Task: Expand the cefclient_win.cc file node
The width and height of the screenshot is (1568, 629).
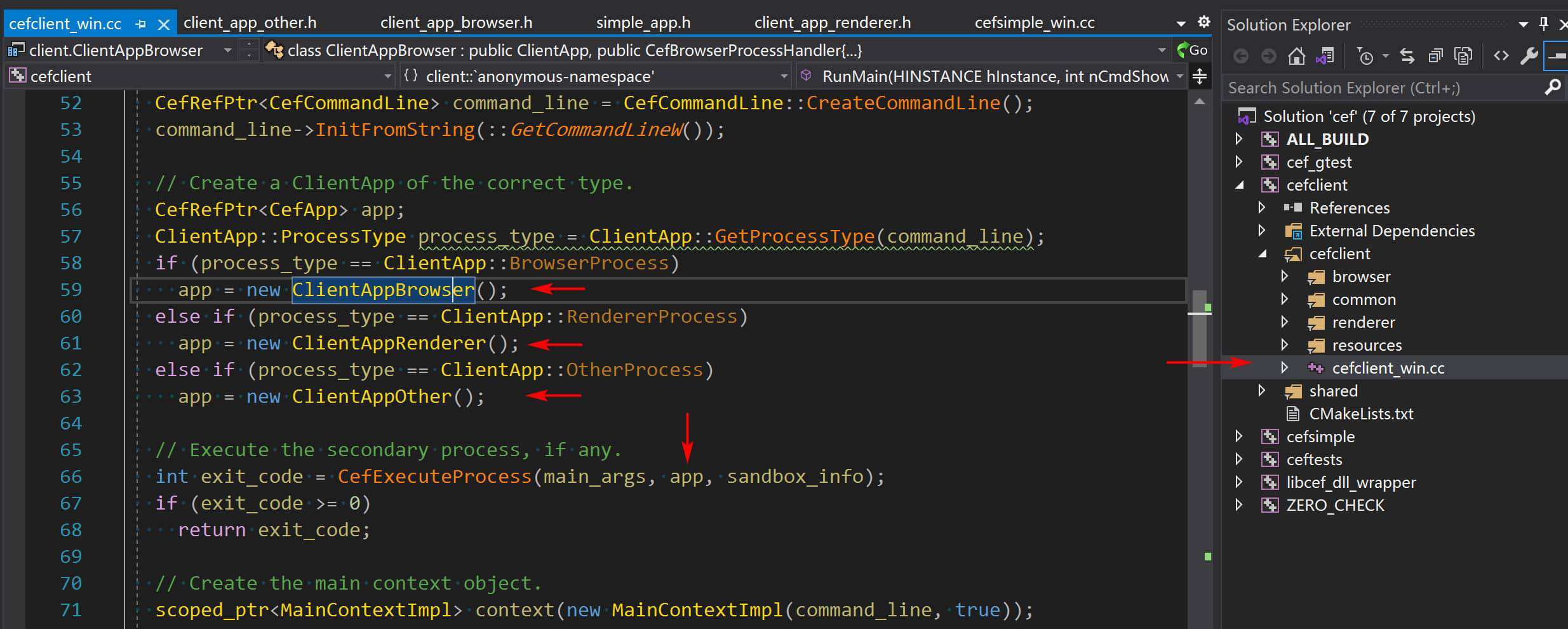Action: click(1285, 367)
